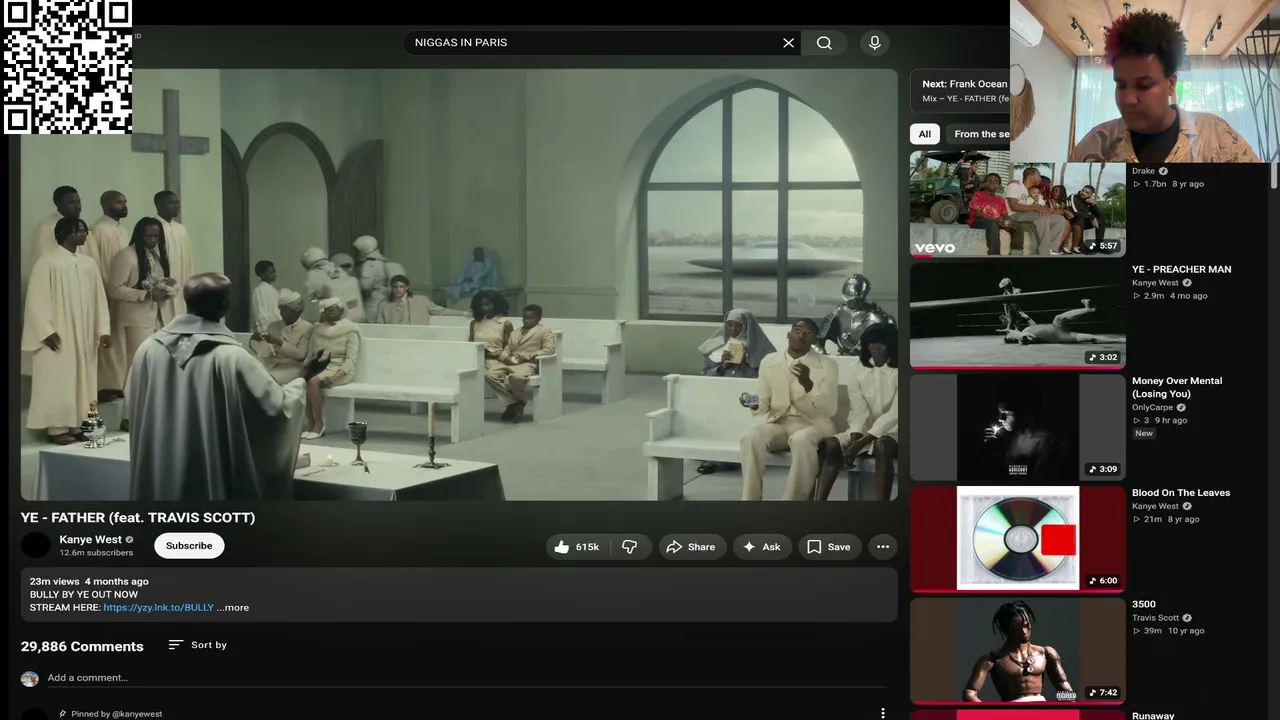Click the 7:42 duration badge on 3500
1280x720 pixels.
[1103, 692]
